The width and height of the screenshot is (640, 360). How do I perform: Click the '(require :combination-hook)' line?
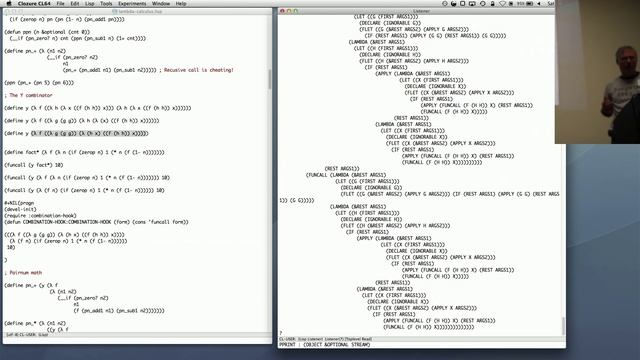pyautogui.click(x=40, y=216)
